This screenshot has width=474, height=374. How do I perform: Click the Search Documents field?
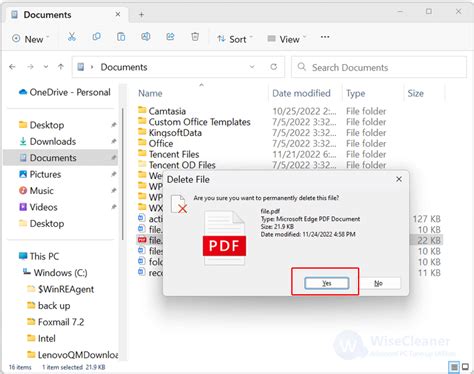(x=379, y=67)
